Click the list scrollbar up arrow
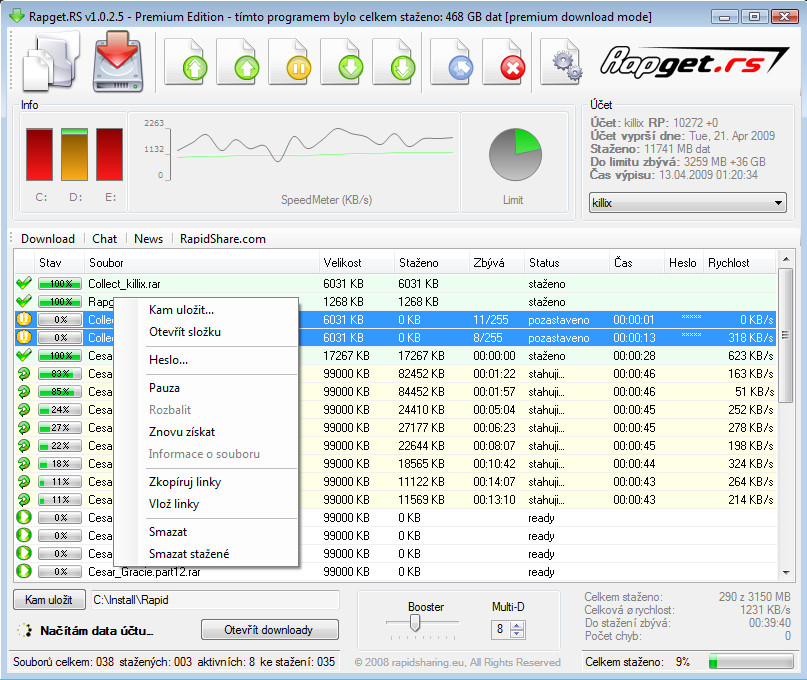Viewport: 807px width, 680px height. tap(786, 259)
